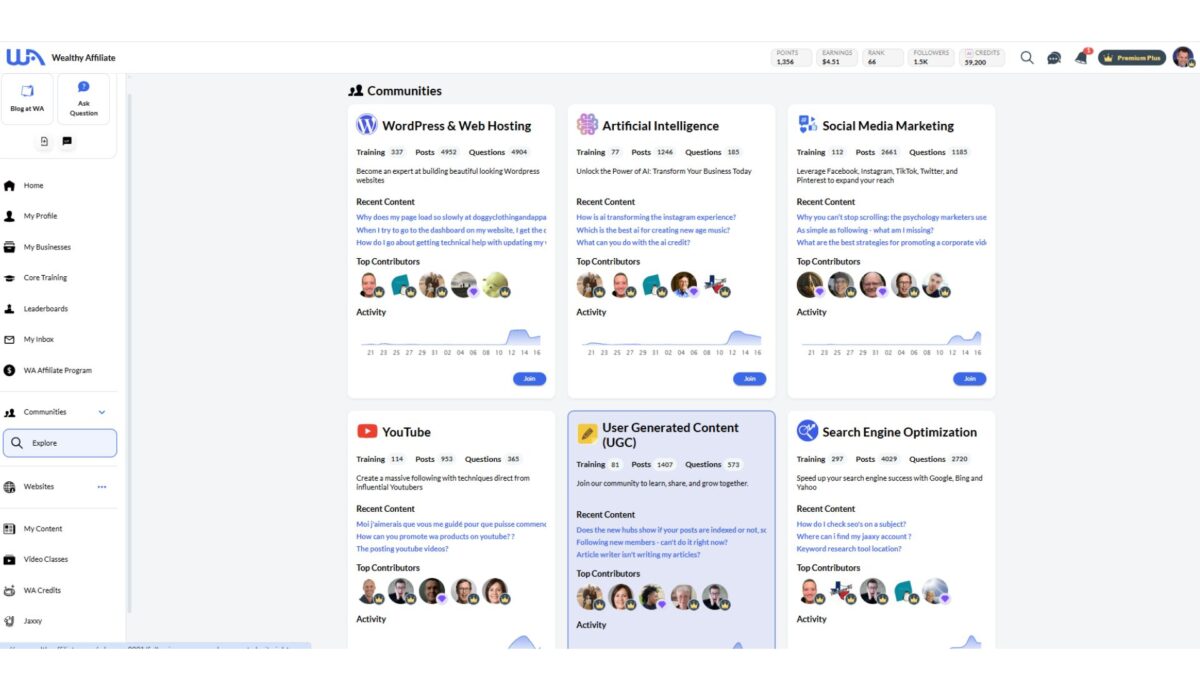Click the Earnings $4.51 stat box
Viewport: 1200px width, 675px height.
tap(838, 58)
